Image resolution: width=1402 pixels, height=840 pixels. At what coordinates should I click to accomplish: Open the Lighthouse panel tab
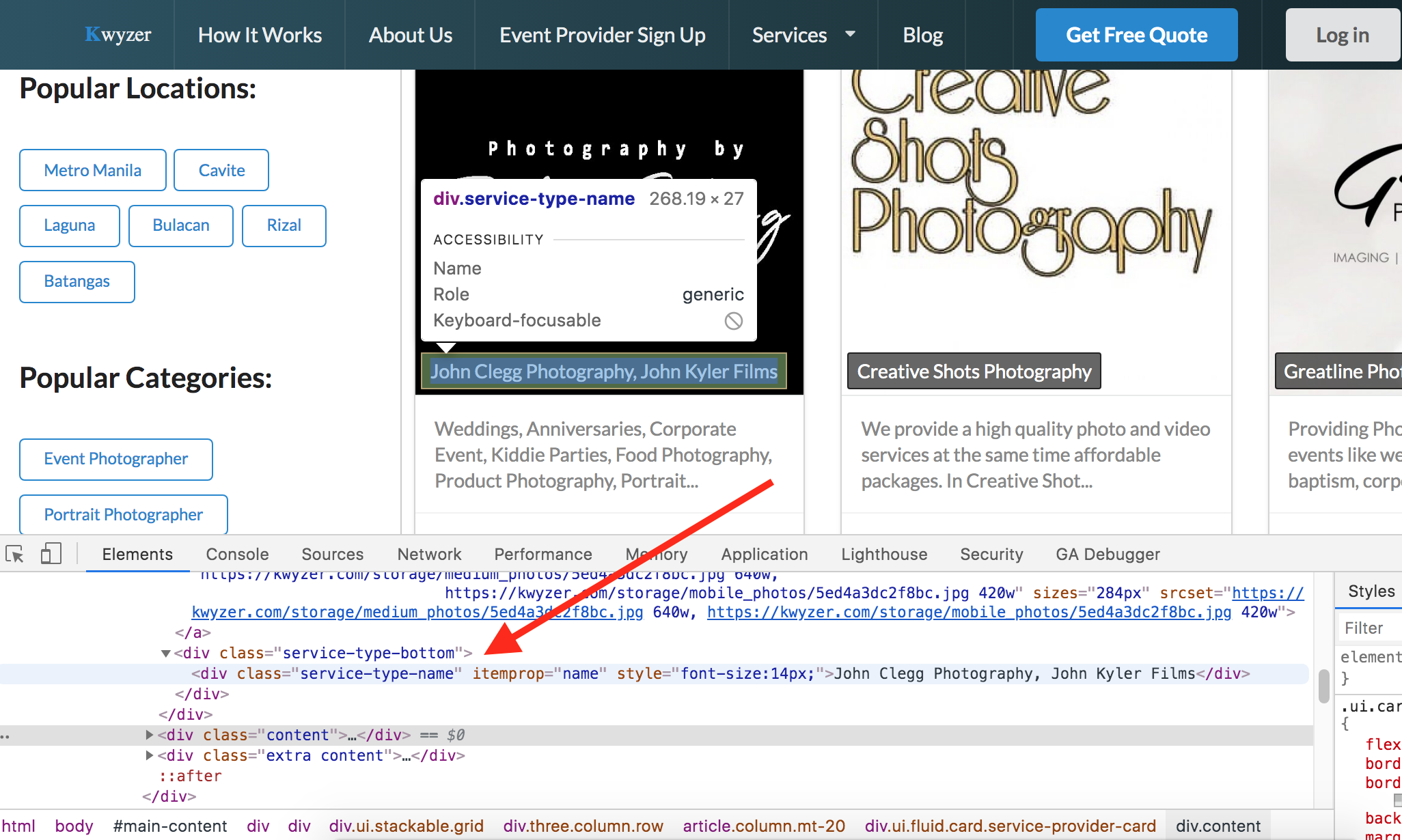coord(883,554)
